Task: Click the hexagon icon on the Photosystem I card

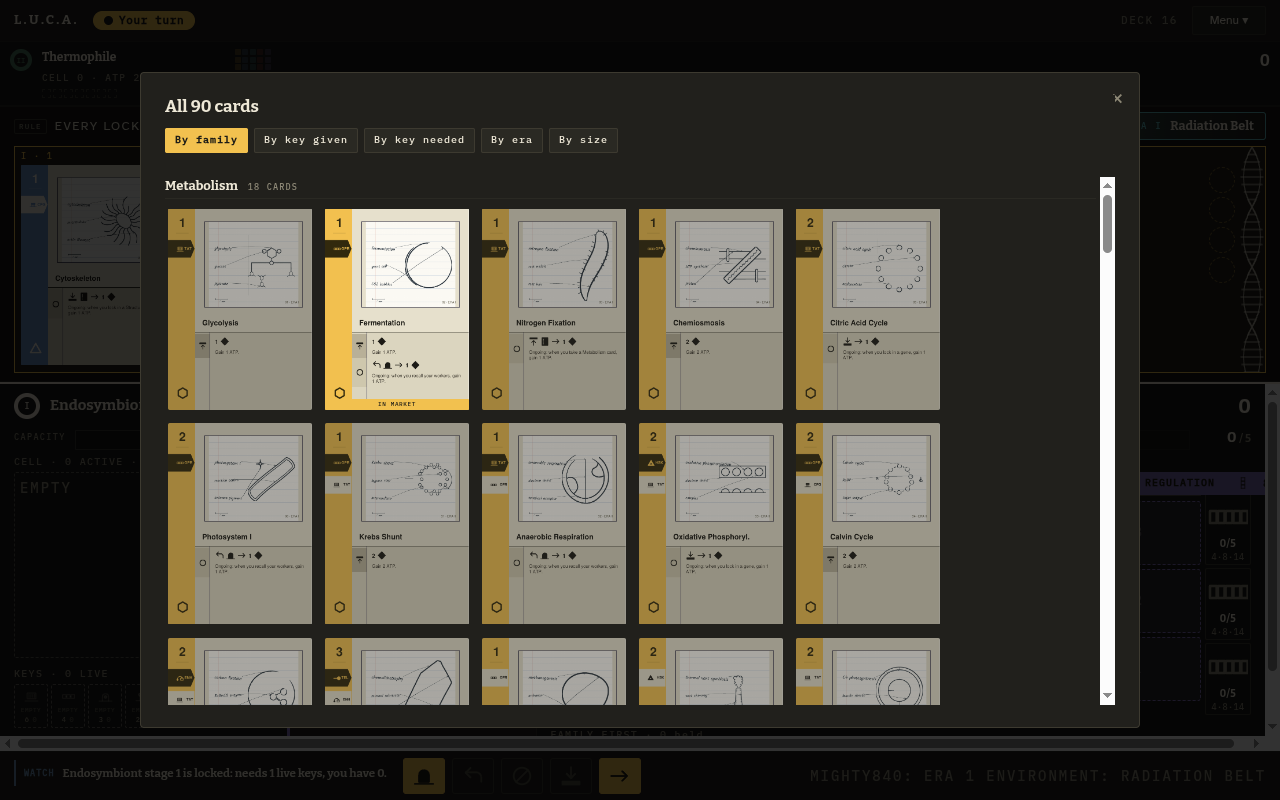Action: [182, 607]
